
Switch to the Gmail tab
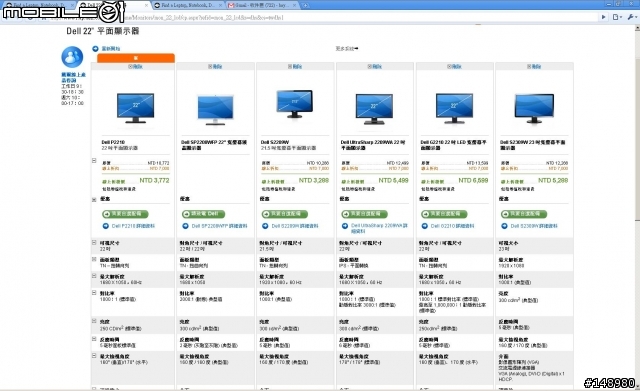click(x=261, y=5)
